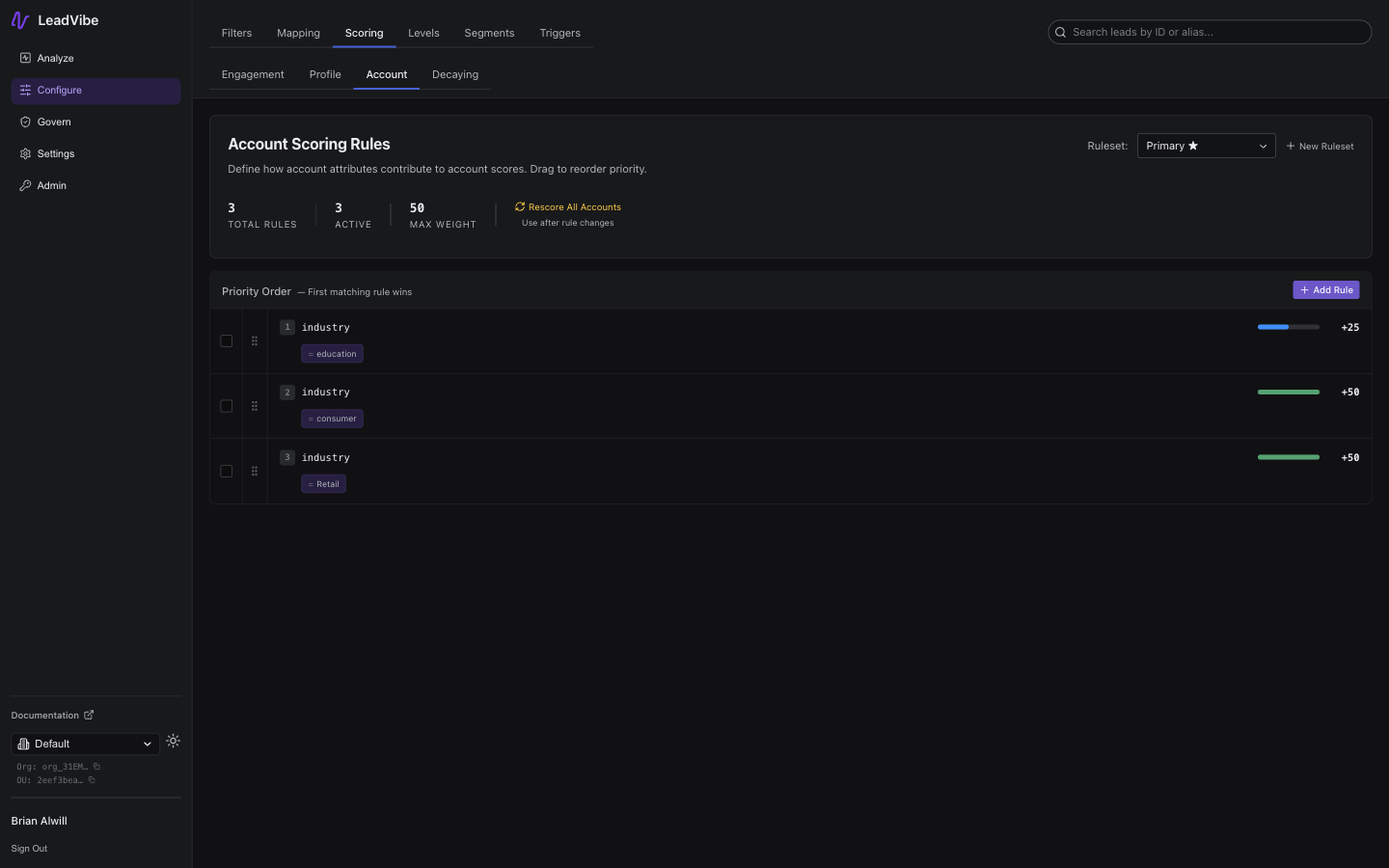This screenshot has width=1389, height=868.
Task: Click the Admin key icon
Action: tap(25, 185)
